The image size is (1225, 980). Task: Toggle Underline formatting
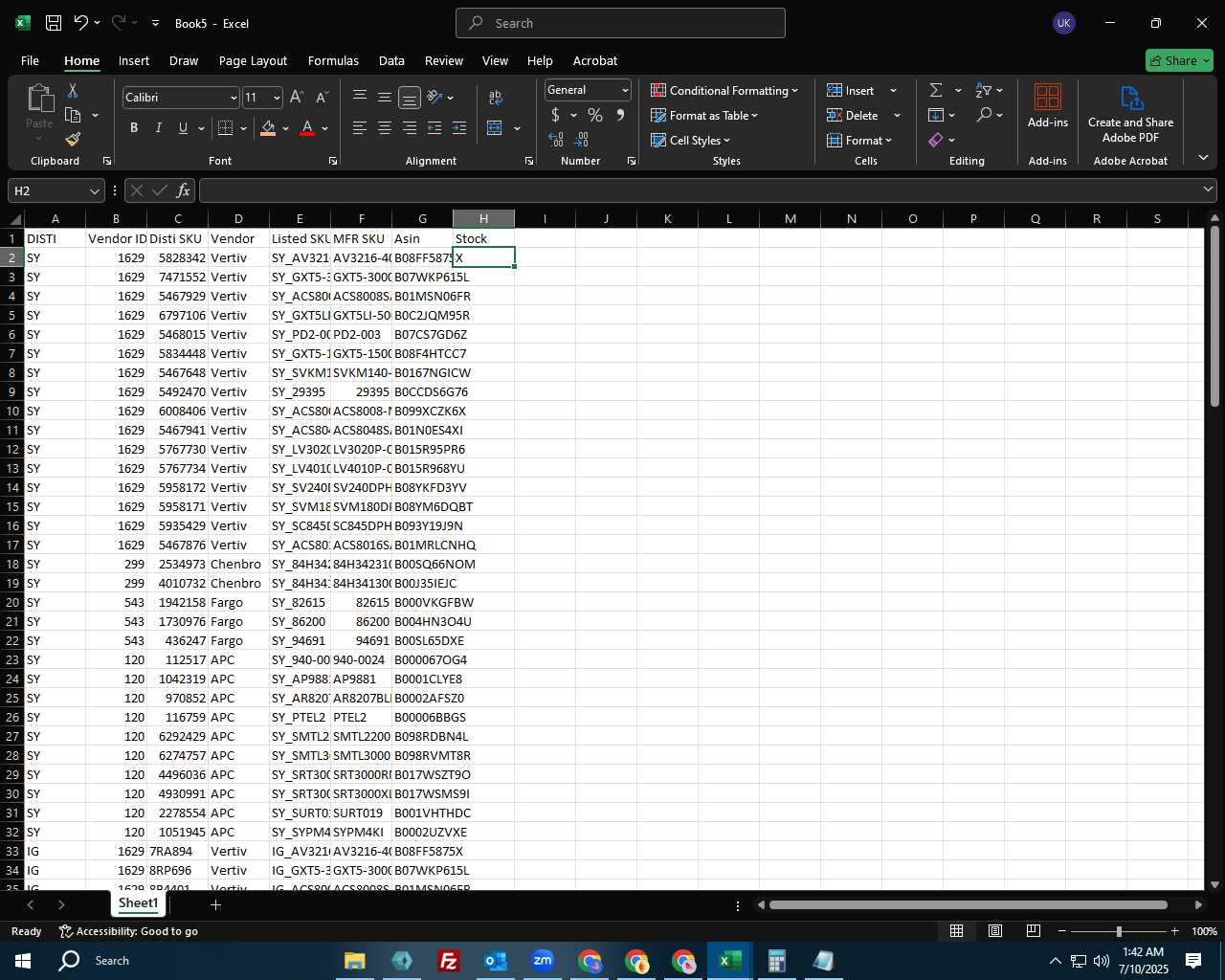tap(183, 128)
